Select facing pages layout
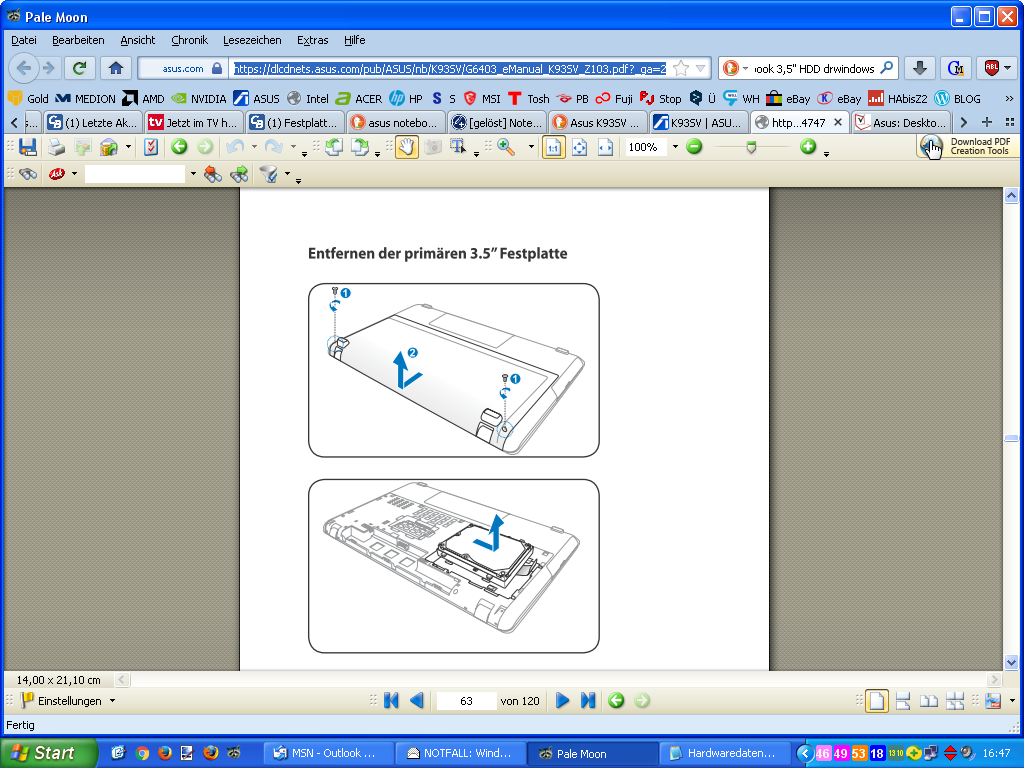The width and height of the screenshot is (1024, 768). [x=929, y=701]
